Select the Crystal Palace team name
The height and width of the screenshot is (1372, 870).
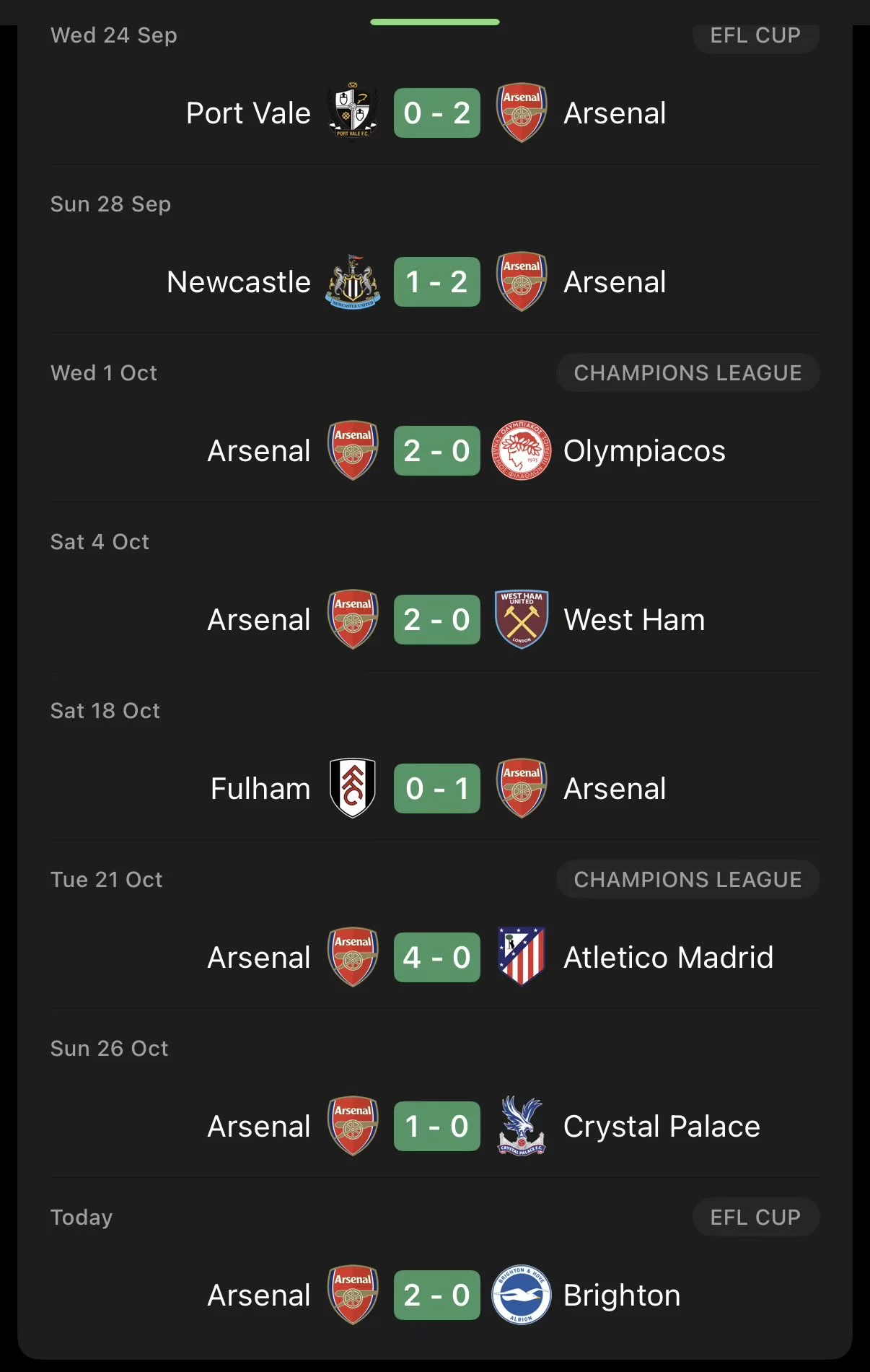point(662,1126)
